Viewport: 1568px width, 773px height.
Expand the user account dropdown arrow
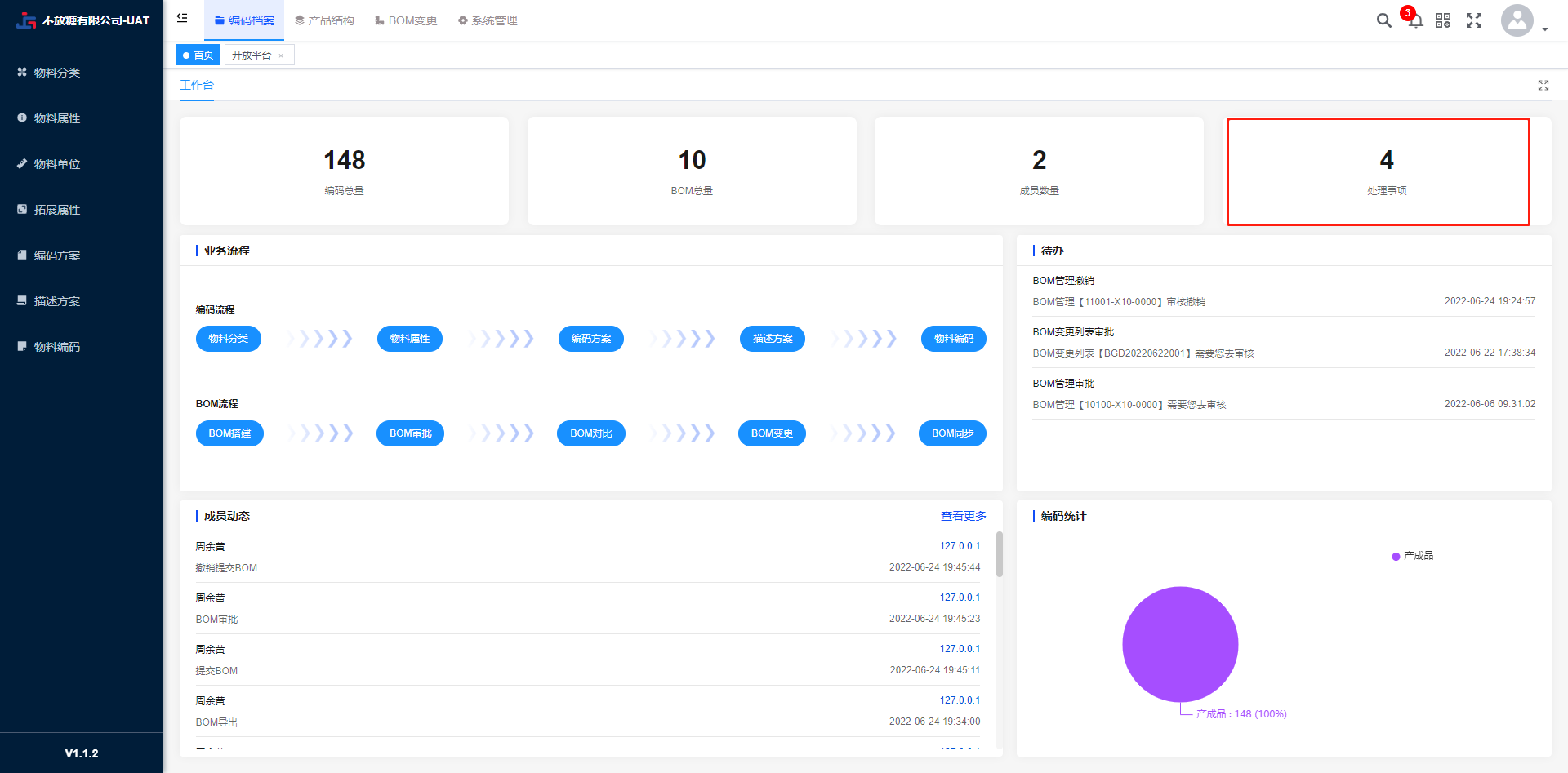click(x=1545, y=29)
